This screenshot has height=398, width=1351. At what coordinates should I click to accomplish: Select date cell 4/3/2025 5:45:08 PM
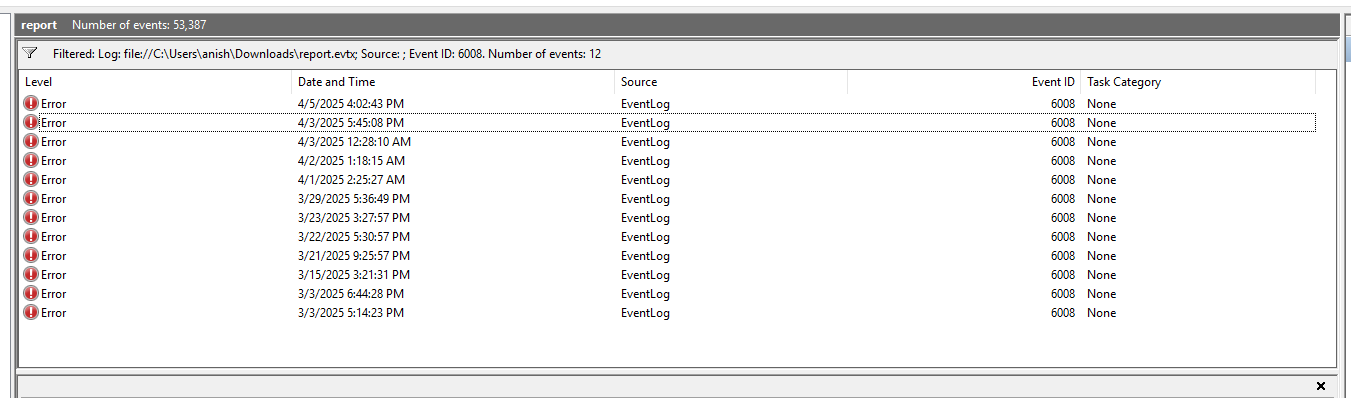tap(351, 123)
